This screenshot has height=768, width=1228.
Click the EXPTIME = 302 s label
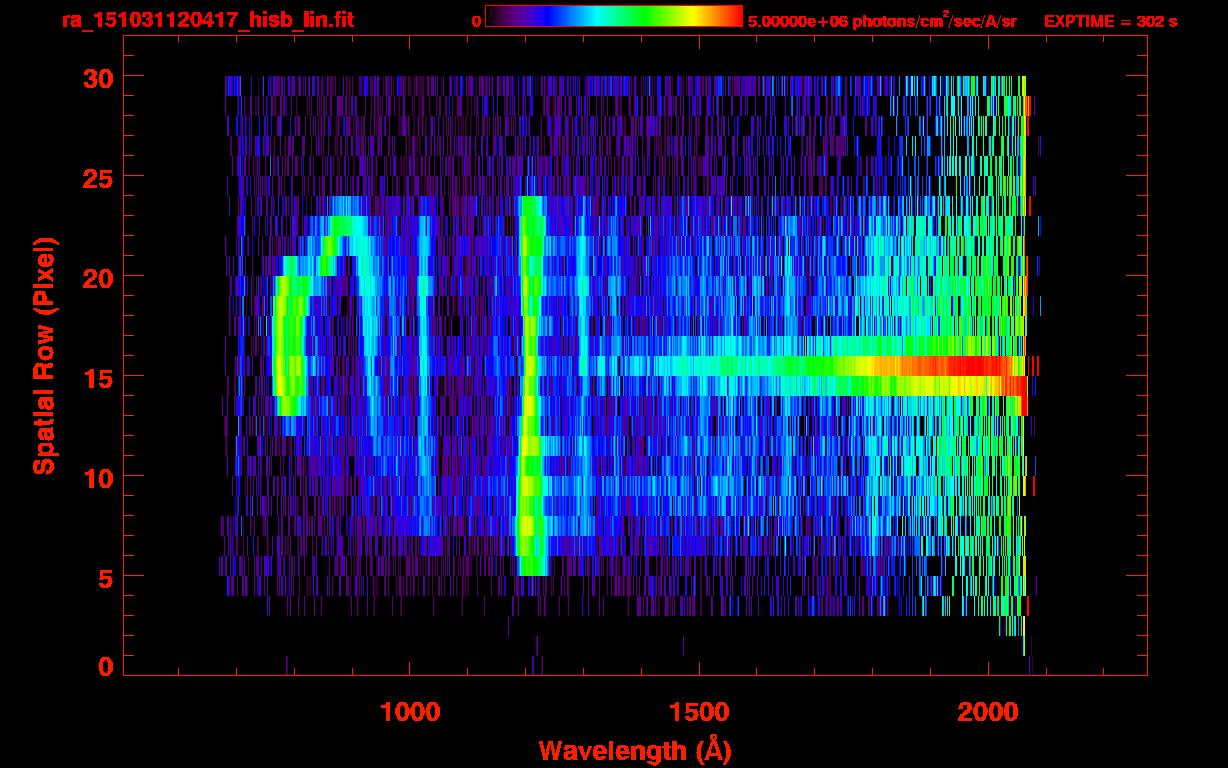tap(1110, 21)
